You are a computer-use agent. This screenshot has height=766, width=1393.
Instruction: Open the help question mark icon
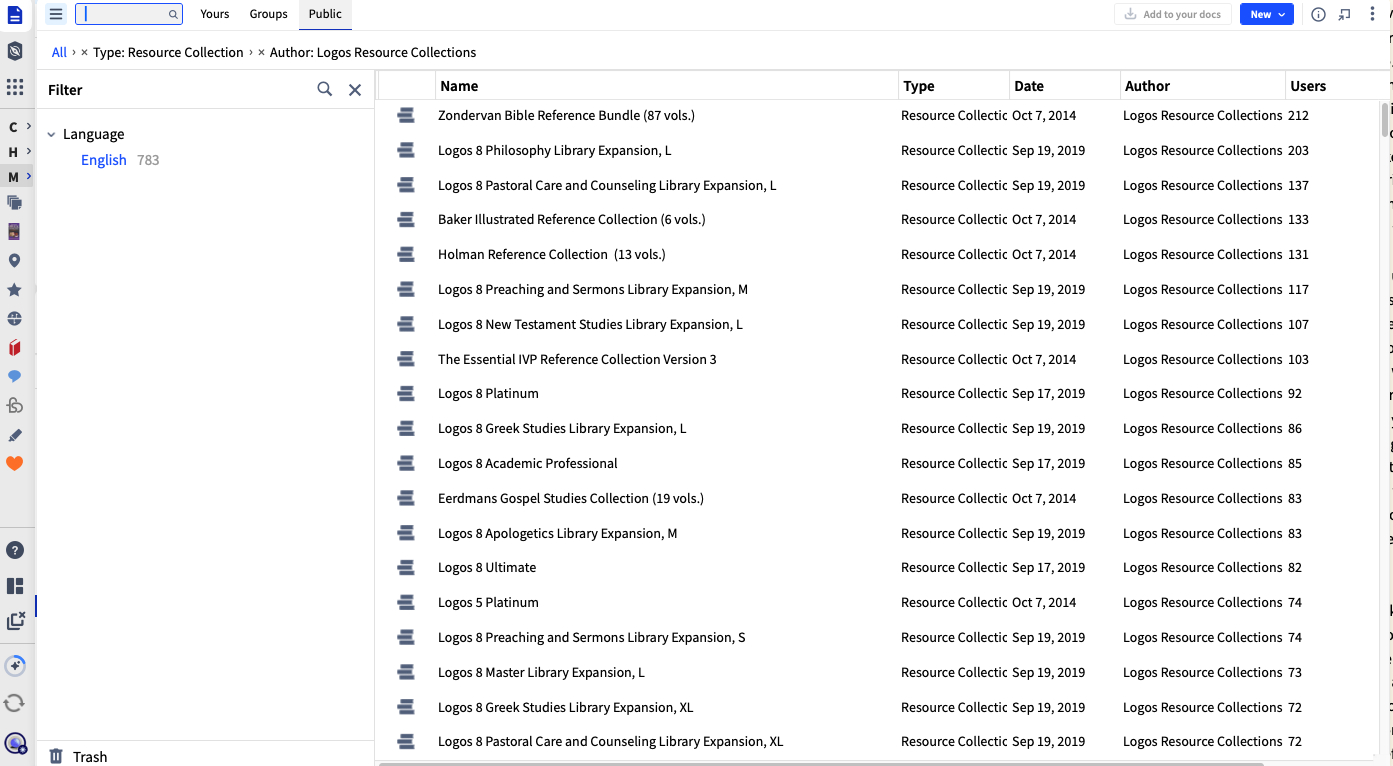click(15, 550)
